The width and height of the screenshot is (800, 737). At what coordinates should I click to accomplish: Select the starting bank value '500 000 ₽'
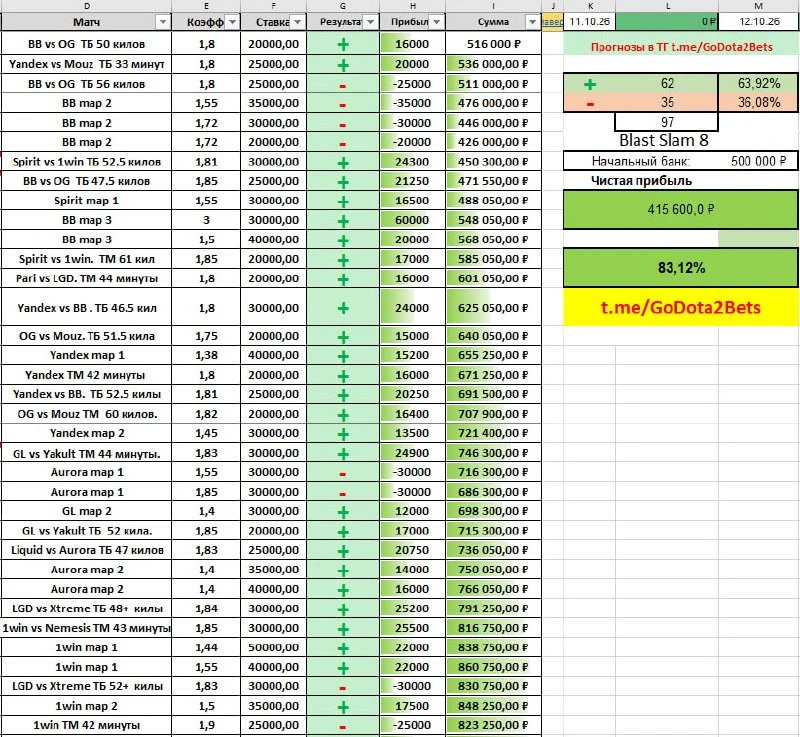pos(758,161)
